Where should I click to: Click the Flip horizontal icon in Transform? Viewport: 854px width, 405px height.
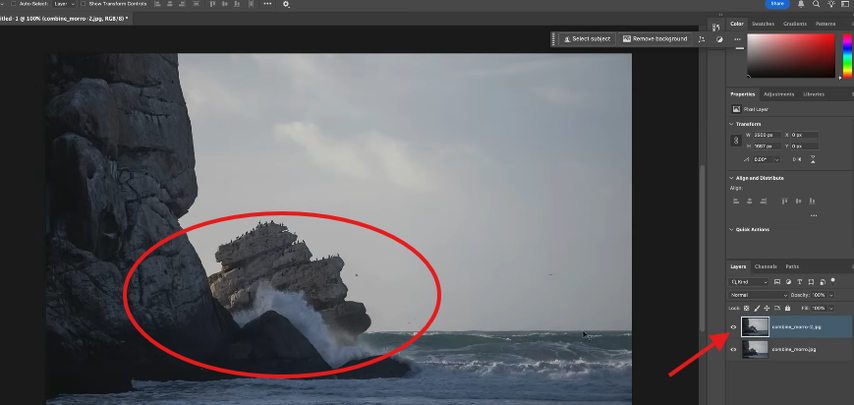tap(797, 159)
